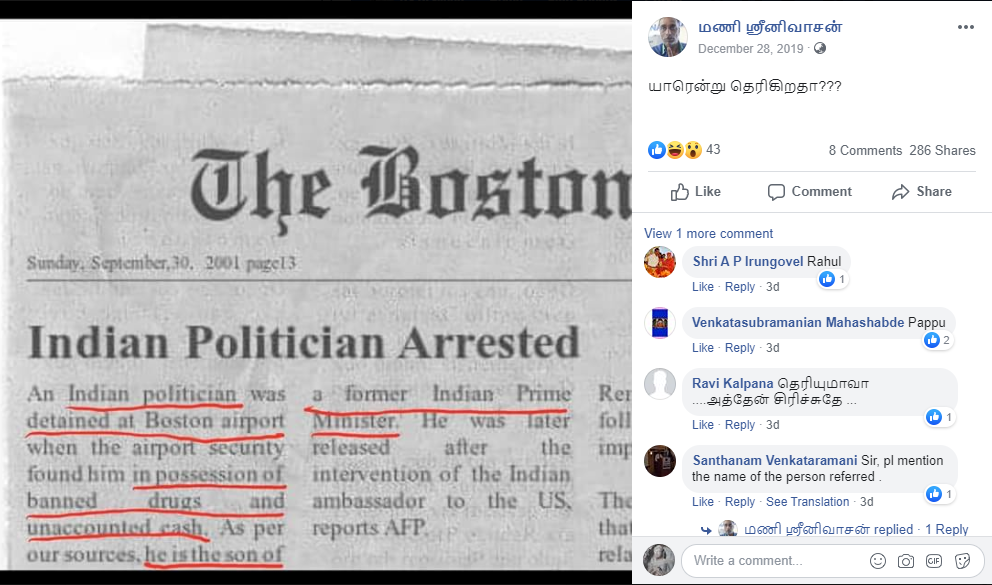
Task: Attach a photo using camera icon
Action: click(906, 561)
